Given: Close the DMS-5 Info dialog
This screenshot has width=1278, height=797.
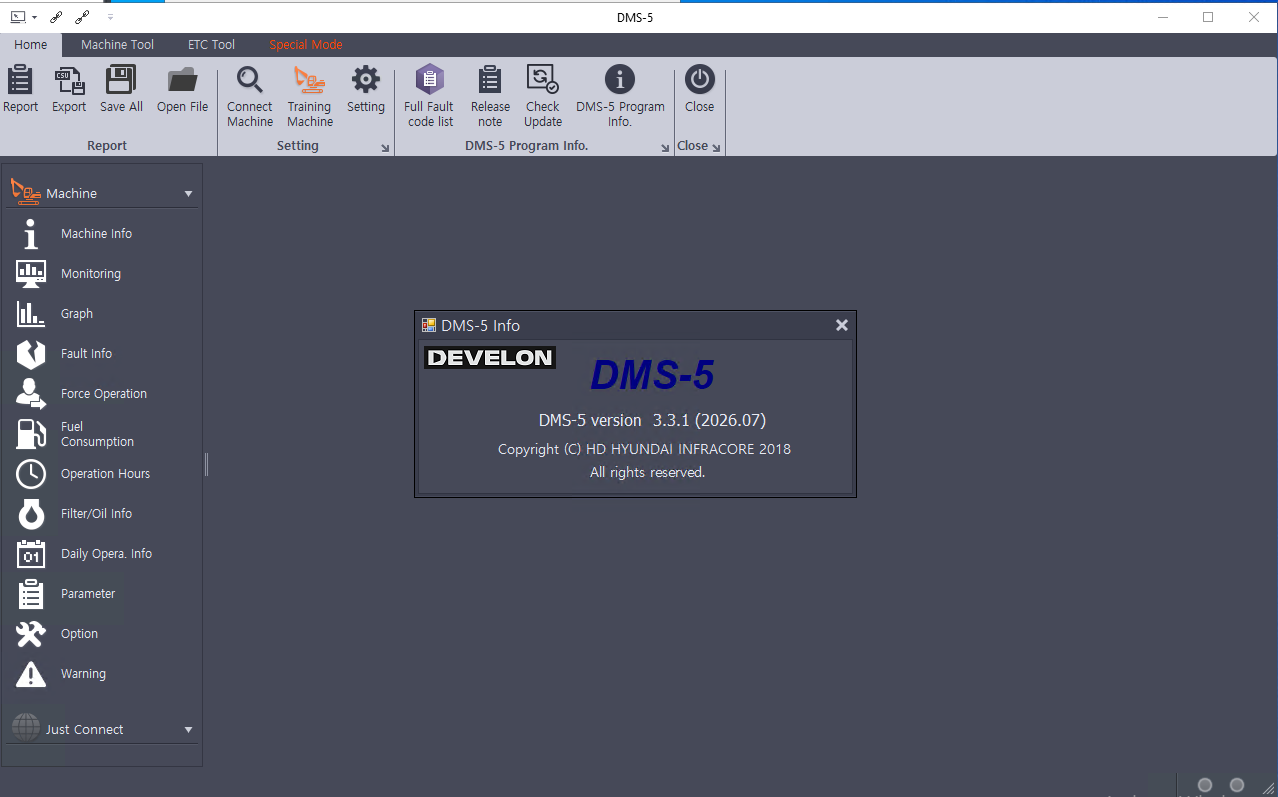Looking at the screenshot, I should [842, 325].
